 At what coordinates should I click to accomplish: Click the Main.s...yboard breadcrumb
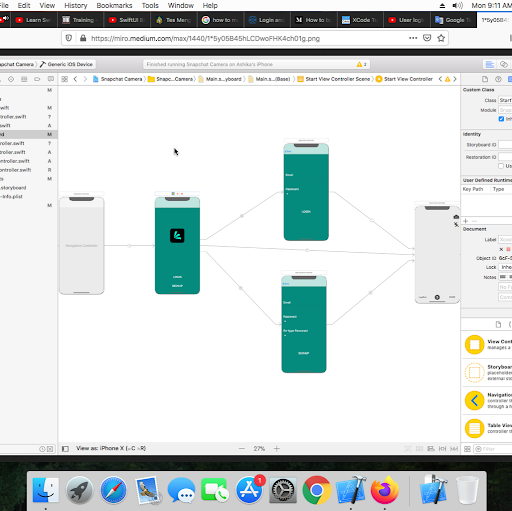tap(220, 79)
